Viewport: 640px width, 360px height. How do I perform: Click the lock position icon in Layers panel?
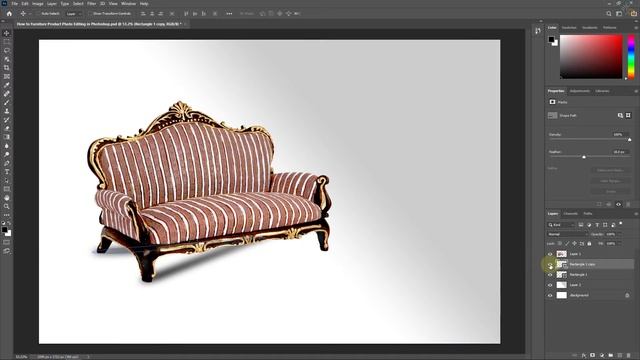click(x=574, y=244)
